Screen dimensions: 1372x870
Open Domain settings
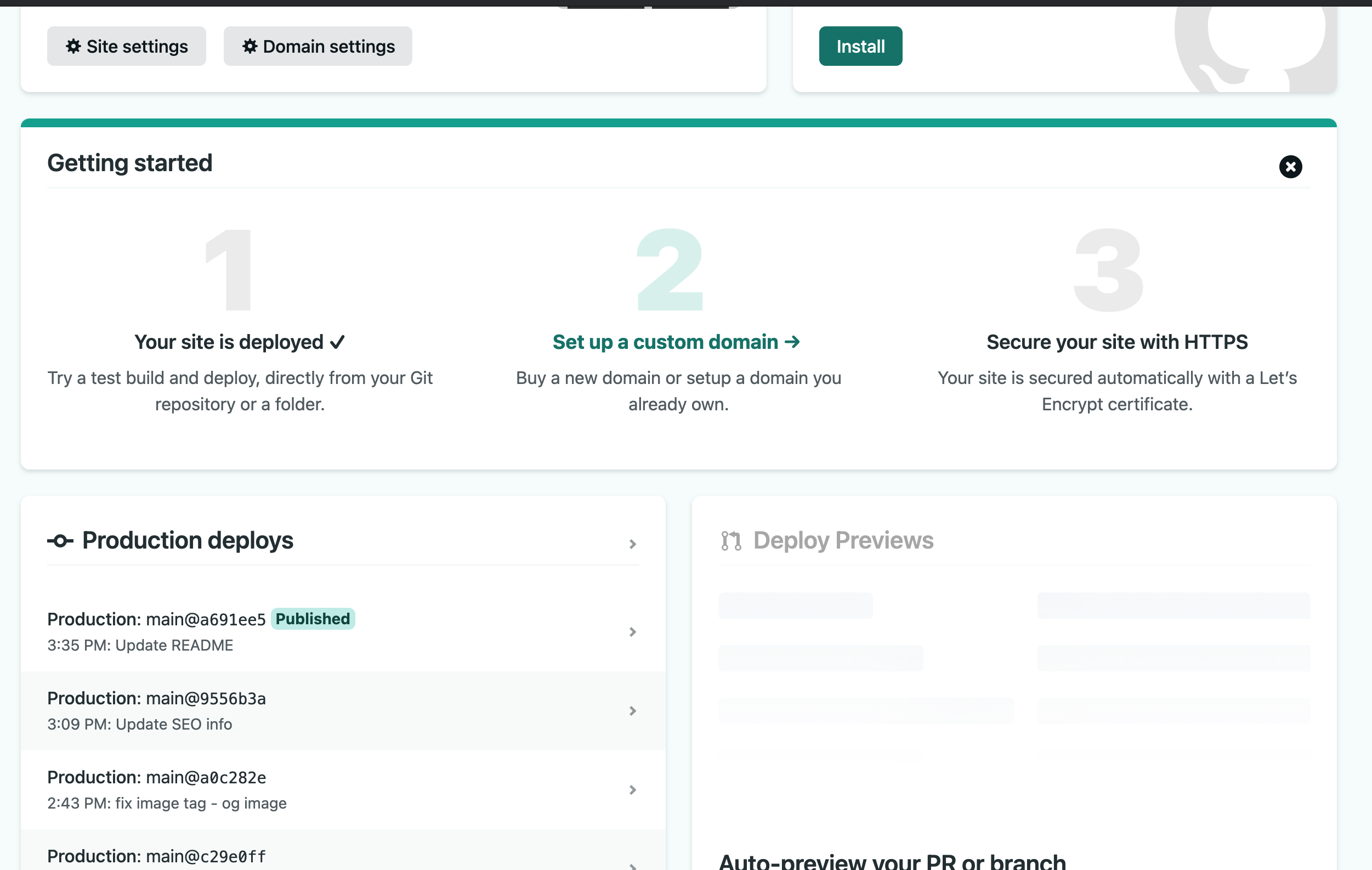(318, 46)
